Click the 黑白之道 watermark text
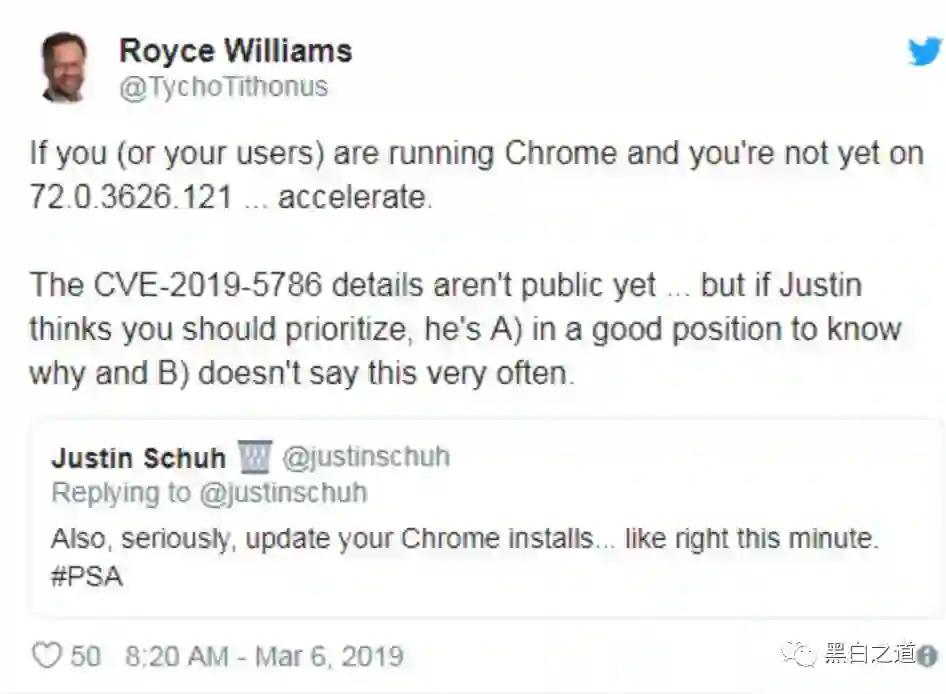The width and height of the screenshot is (946, 694). (870, 655)
